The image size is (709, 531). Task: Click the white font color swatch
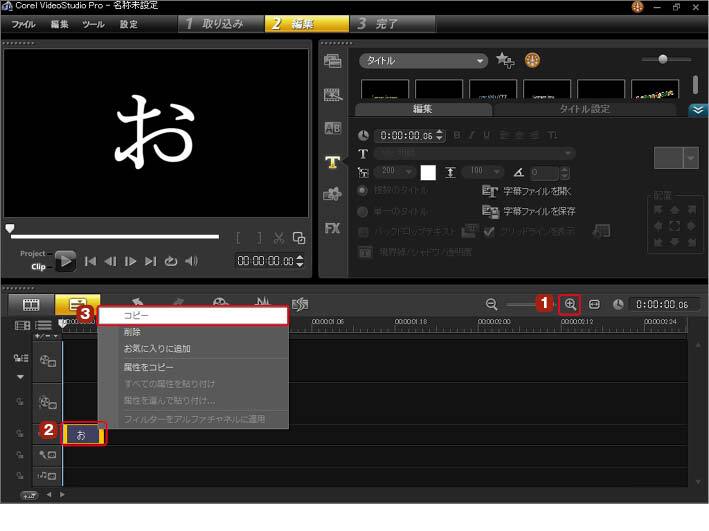(428, 172)
